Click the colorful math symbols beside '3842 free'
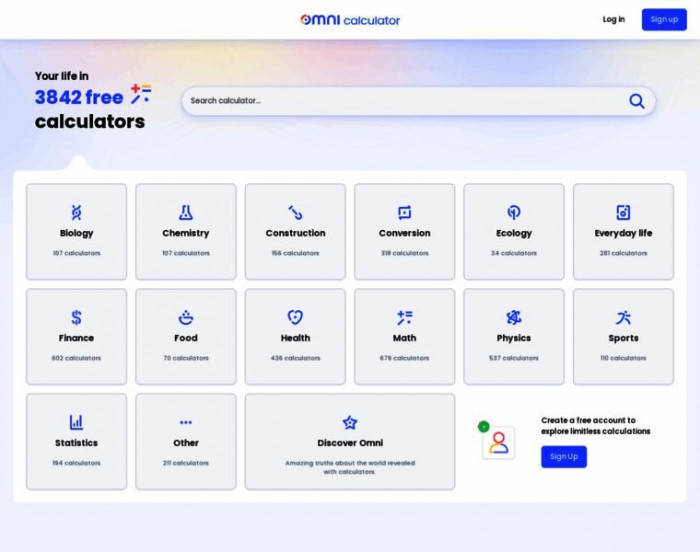This screenshot has height=552, width=700. [x=141, y=94]
